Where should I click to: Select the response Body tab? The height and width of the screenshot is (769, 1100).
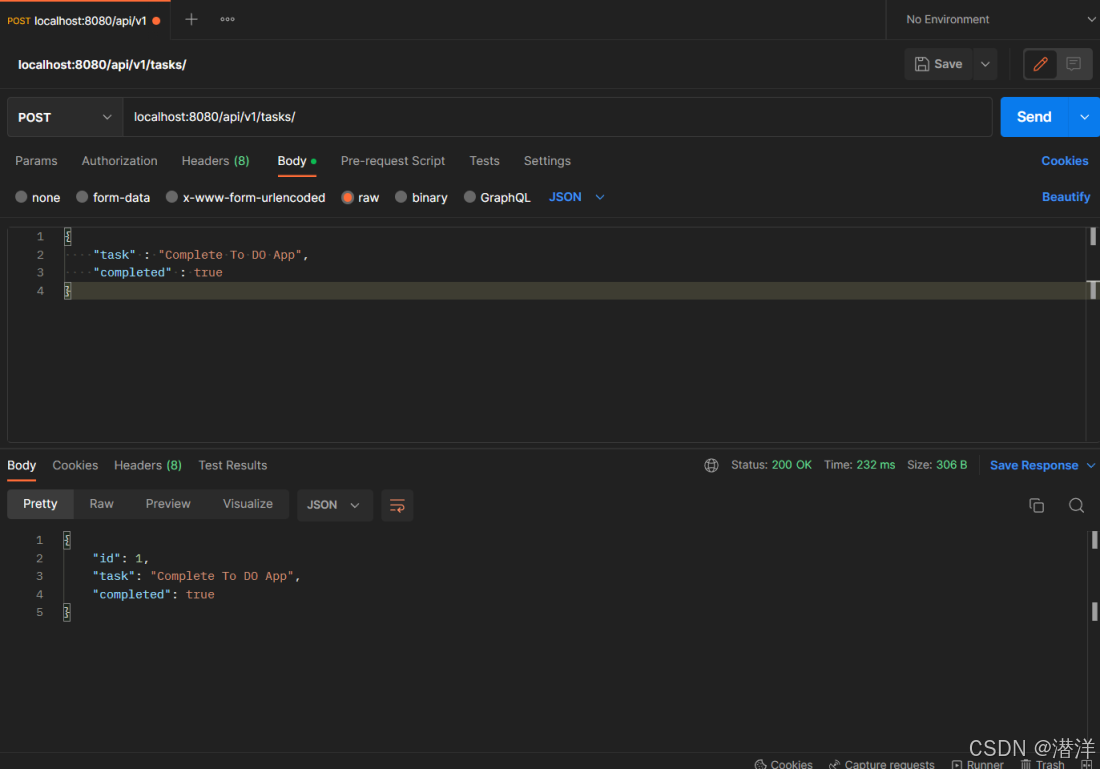click(x=22, y=465)
